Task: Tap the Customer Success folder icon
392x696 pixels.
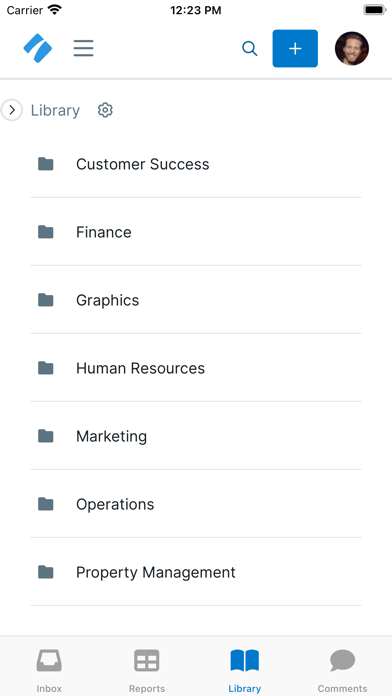Action: (46, 164)
